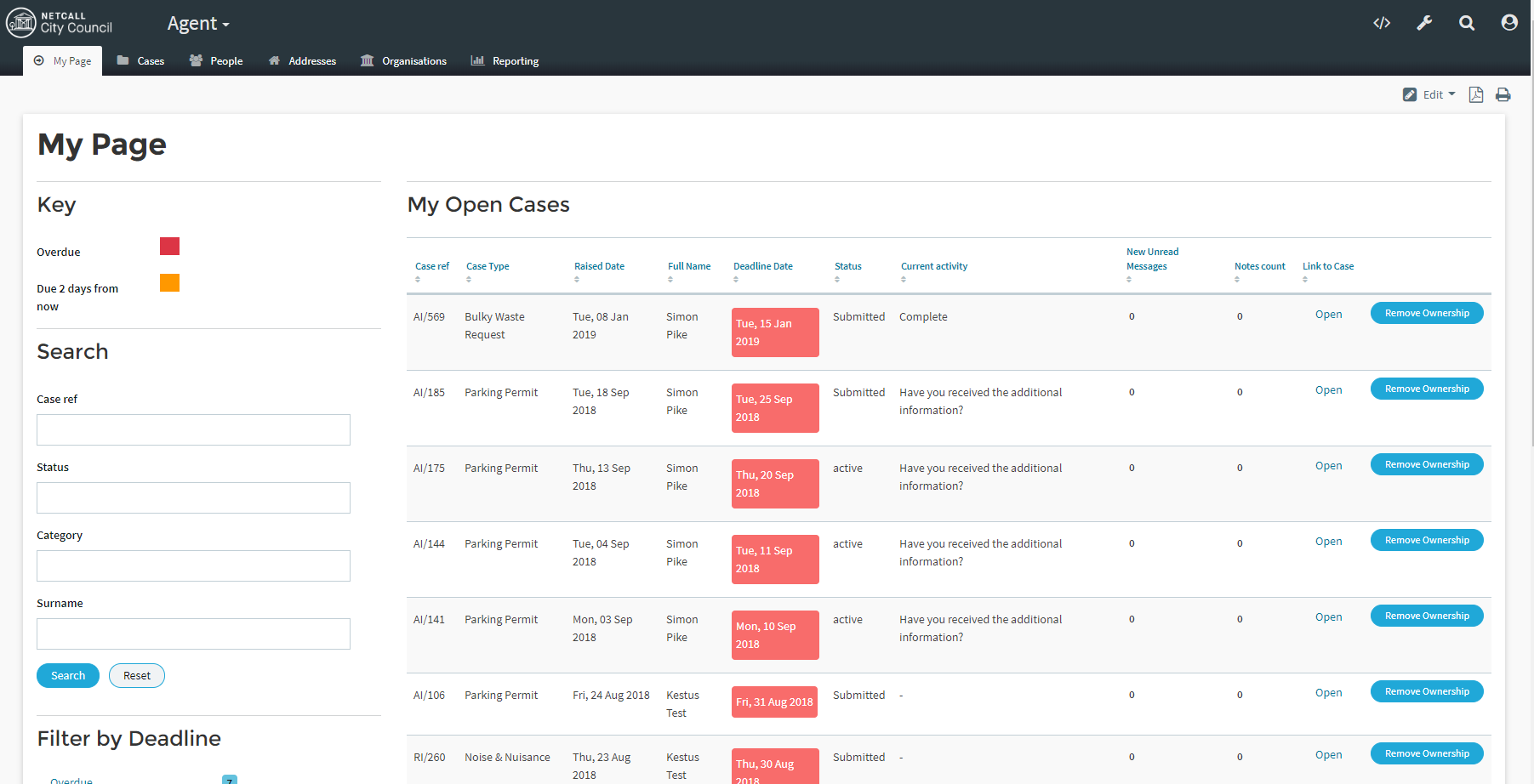Remove ownership of case AI/144
The width and height of the screenshot is (1534, 784).
(1427, 540)
